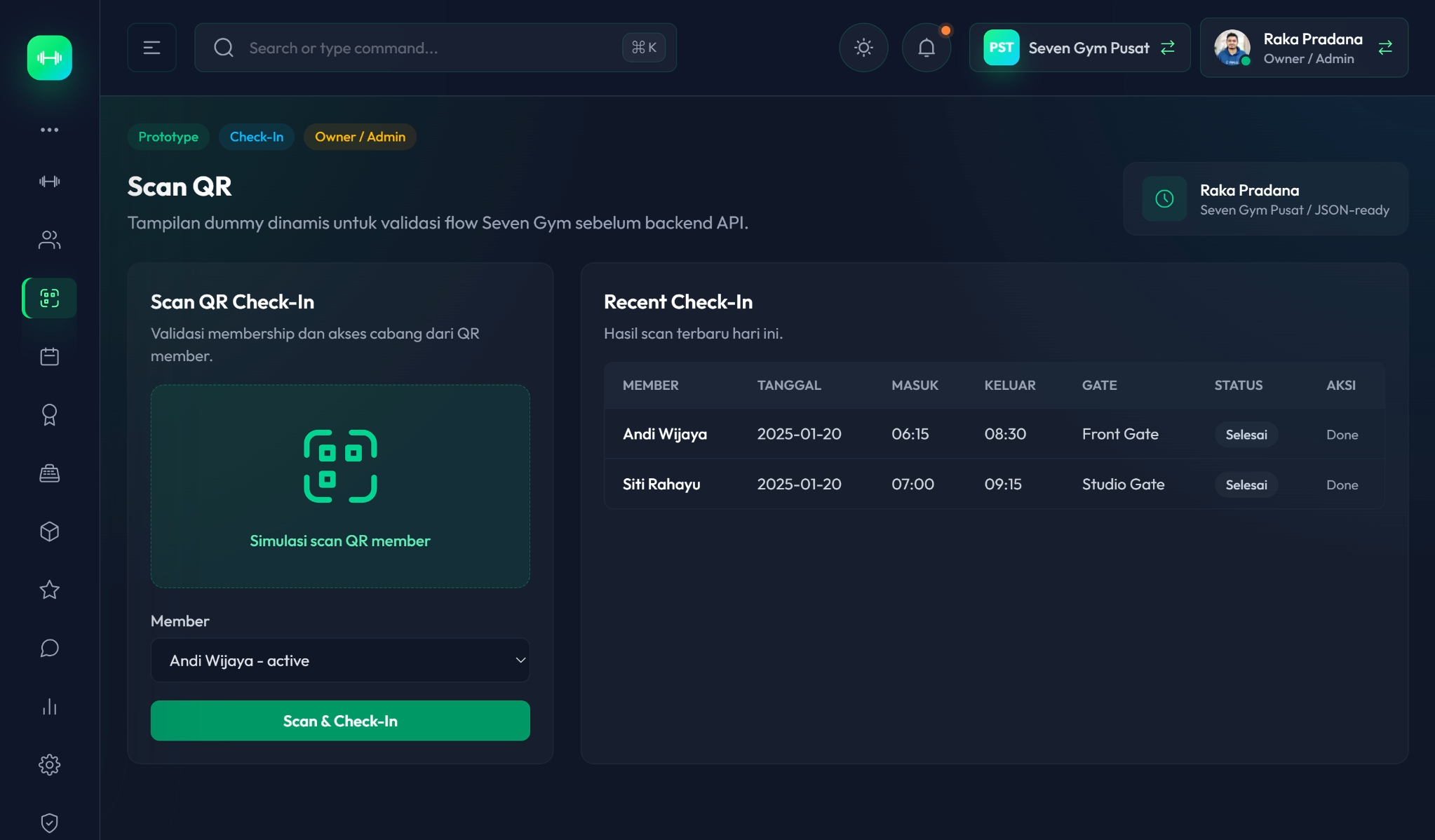Viewport: 1435px width, 840px height.
Task: Click the large QR scanner icon
Action: (x=340, y=466)
